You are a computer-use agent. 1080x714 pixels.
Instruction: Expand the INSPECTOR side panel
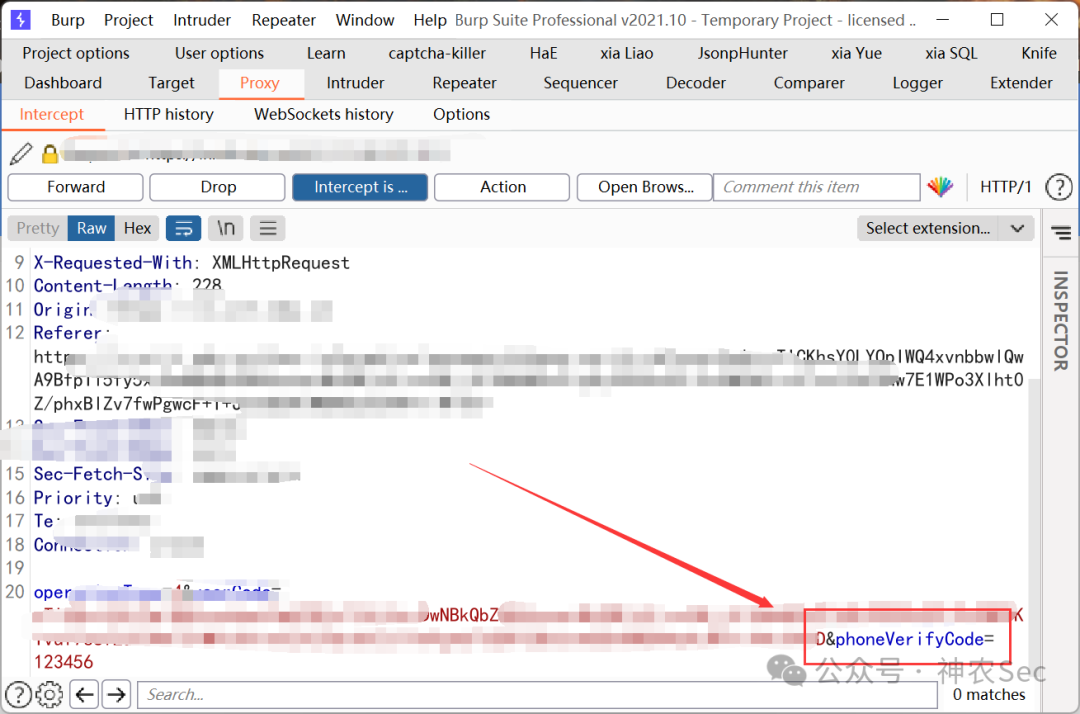tap(1061, 321)
